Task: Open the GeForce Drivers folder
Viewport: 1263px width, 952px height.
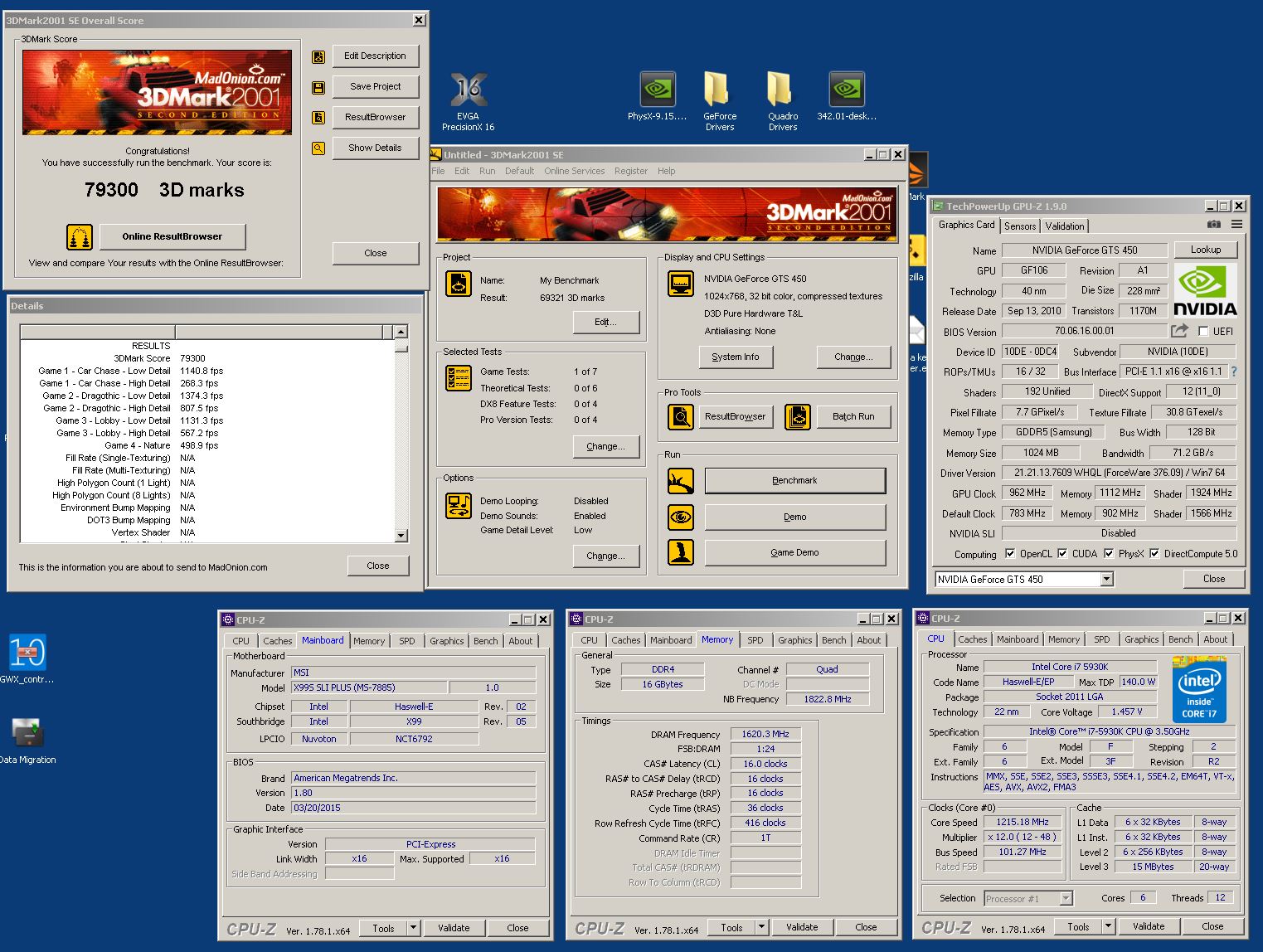Action: coord(720,101)
